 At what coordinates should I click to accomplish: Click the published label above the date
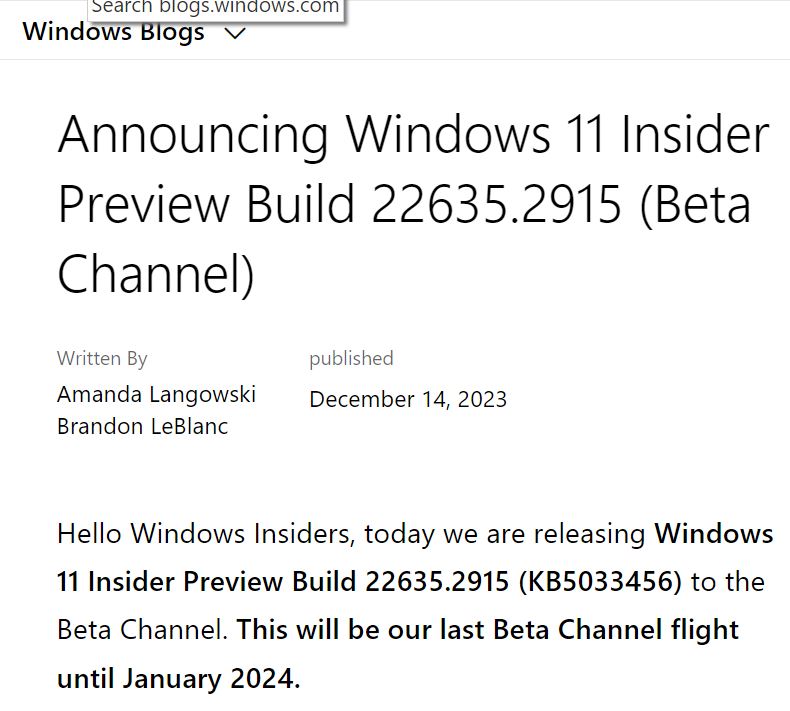click(351, 358)
